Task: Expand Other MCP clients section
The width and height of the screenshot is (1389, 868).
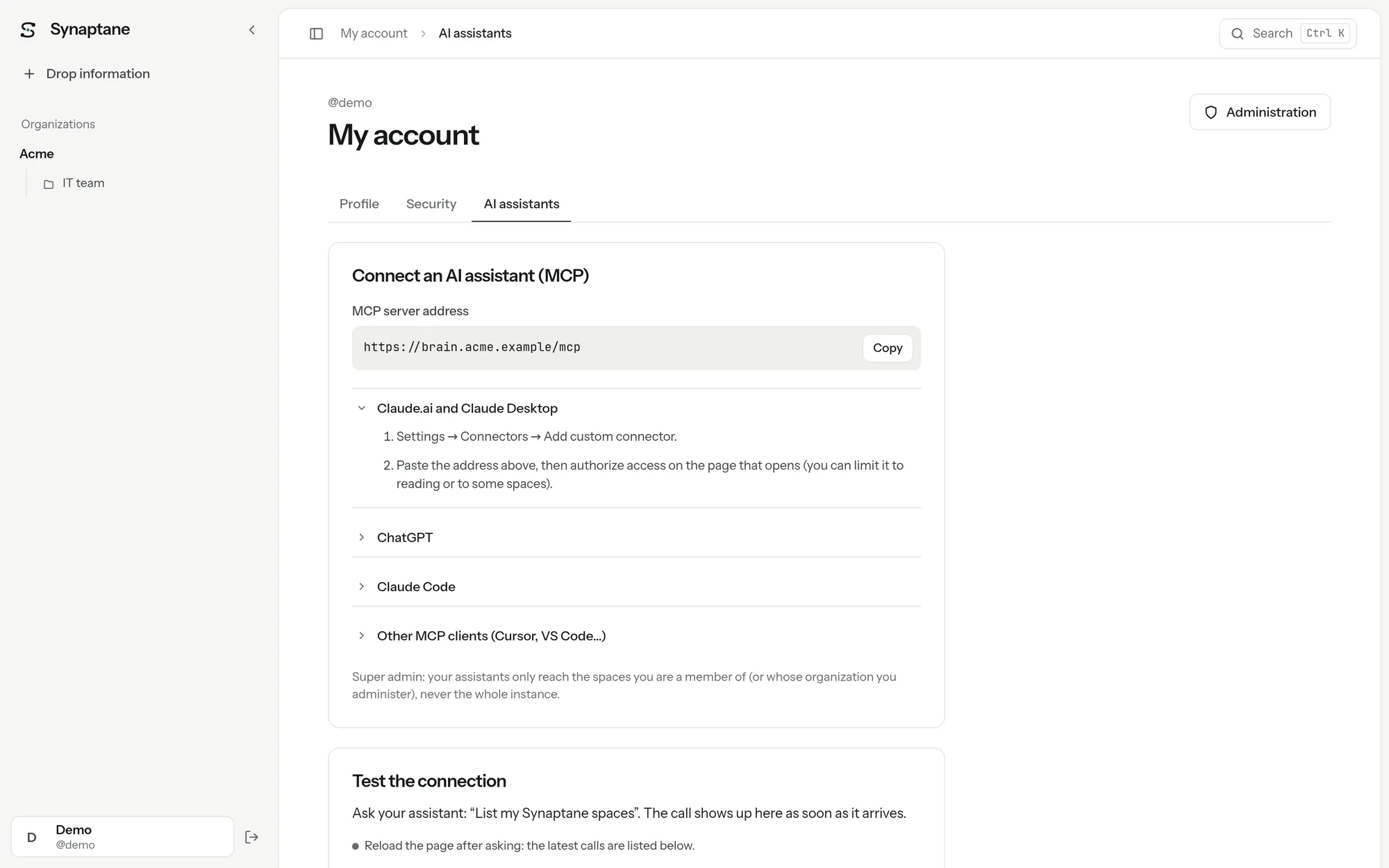Action: [636, 636]
